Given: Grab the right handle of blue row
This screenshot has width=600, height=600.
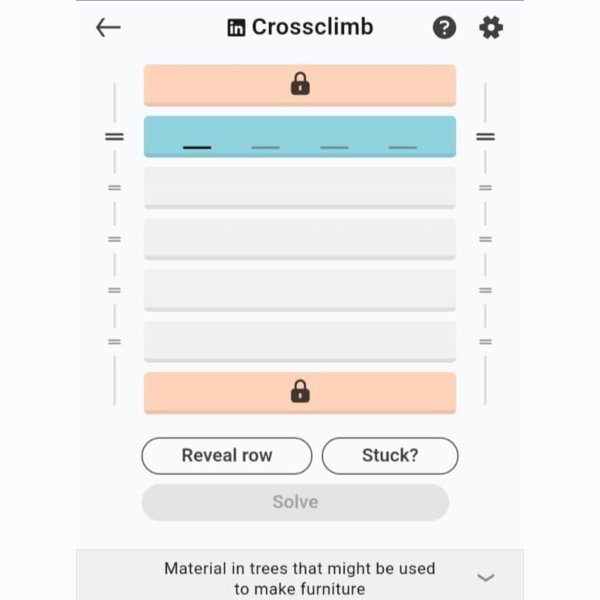Looking at the screenshot, I should 485,137.
